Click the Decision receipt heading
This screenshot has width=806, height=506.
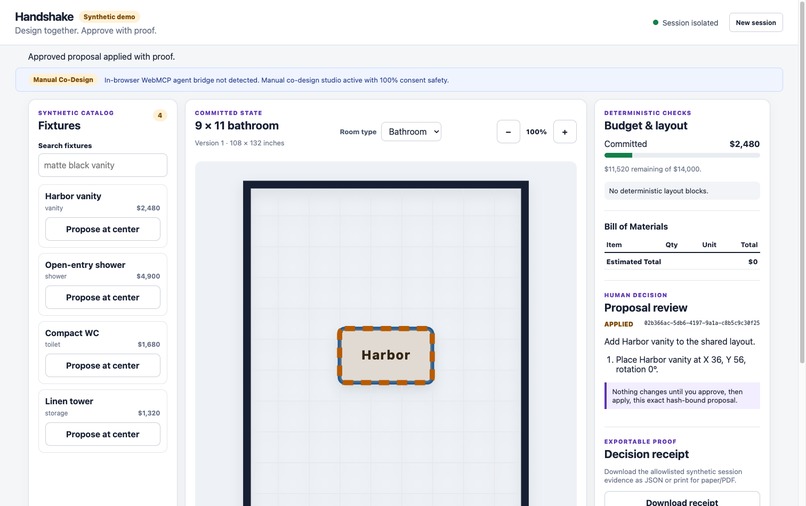point(646,454)
